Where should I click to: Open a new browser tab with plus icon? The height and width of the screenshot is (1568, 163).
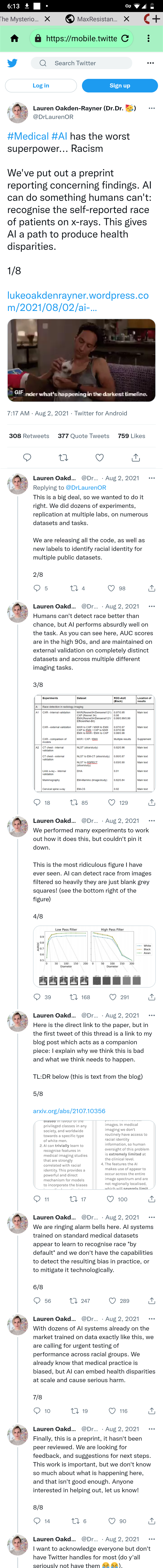[156, 19]
